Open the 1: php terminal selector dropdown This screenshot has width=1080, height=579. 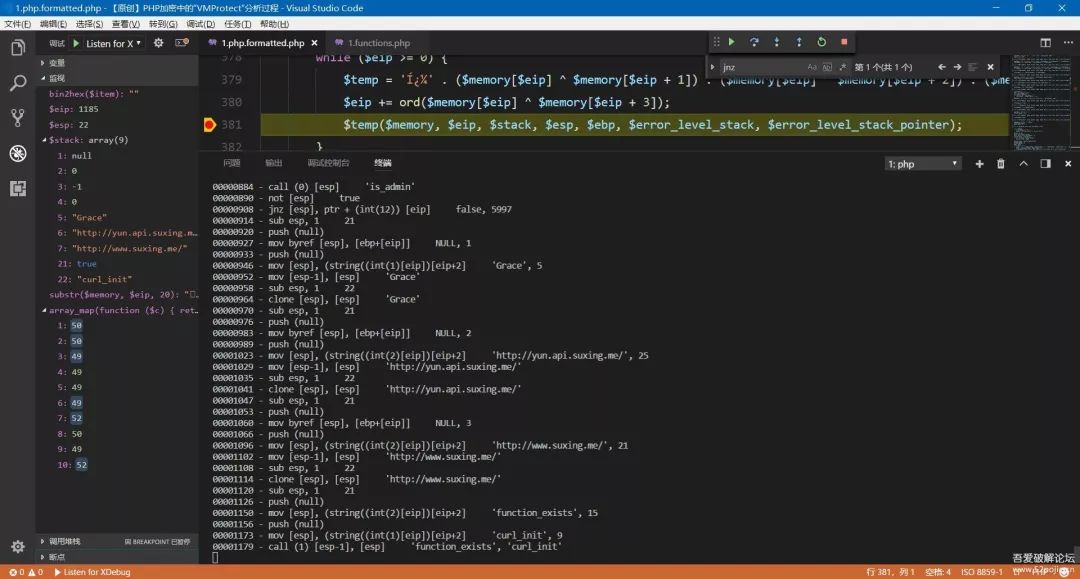pos(923,164)
